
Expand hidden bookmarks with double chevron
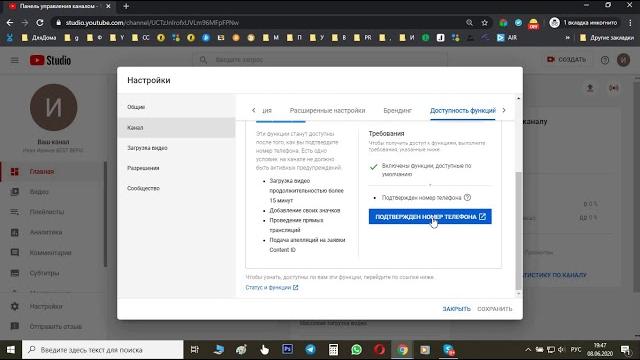(x=567, y=38)
